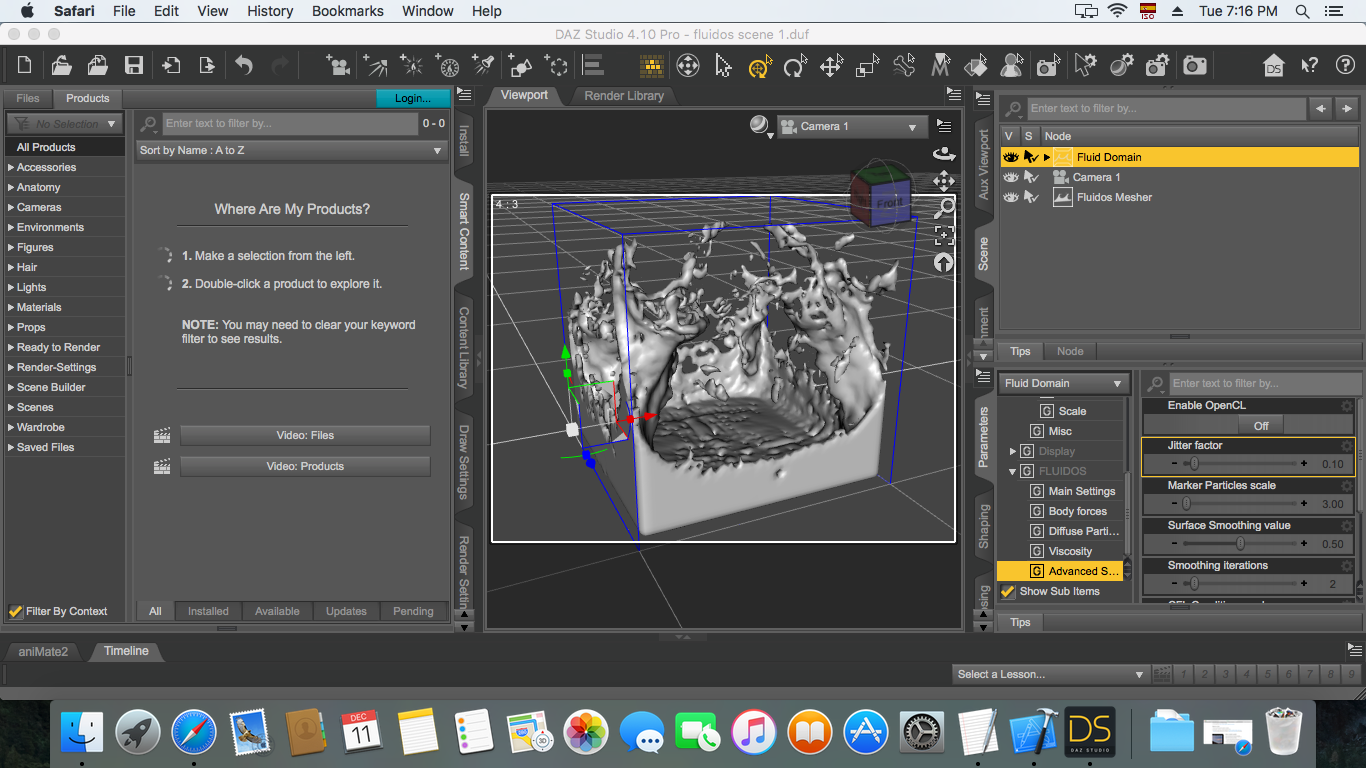The height and width of the screenshot is (768, 1366).
Task: Toggle the Show Sub Items checkbox
Action: click(x=1008, y=591)
